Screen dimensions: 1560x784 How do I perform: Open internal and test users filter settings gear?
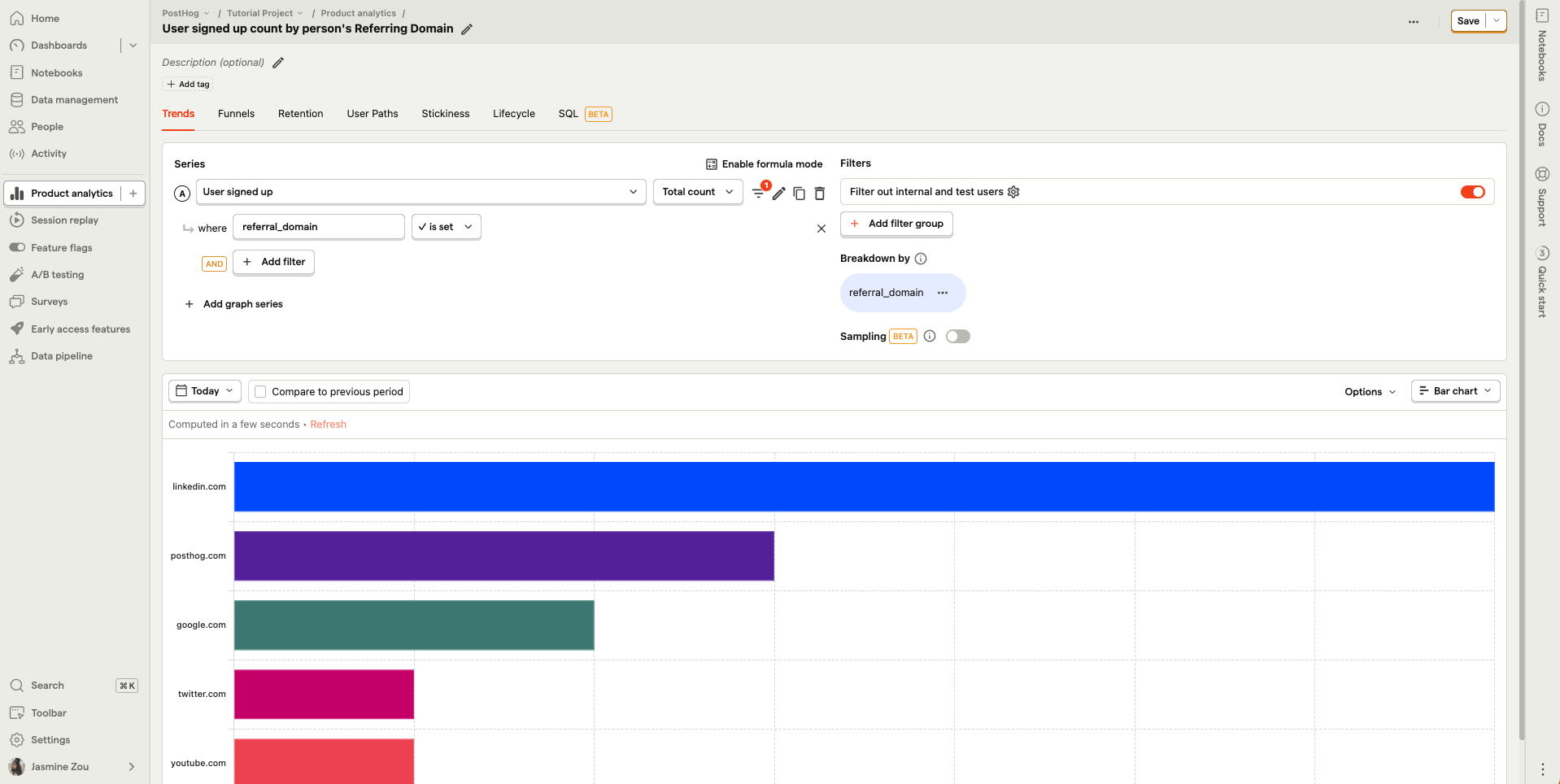1013,192
